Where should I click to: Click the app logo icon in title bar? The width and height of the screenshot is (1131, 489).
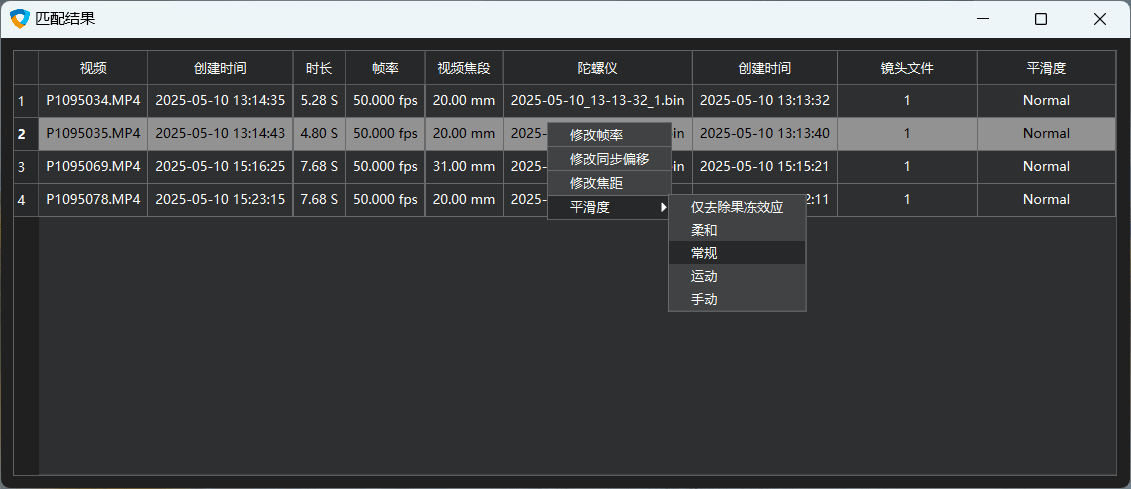point(19,19)
